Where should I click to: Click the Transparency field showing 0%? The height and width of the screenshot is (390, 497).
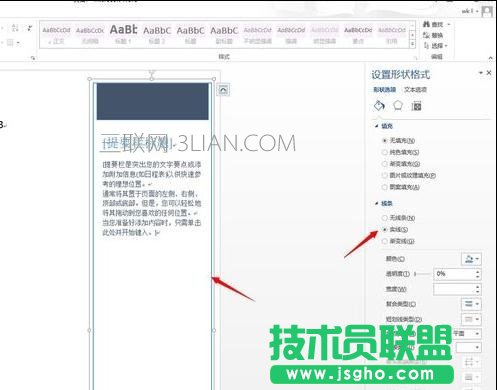454,274
